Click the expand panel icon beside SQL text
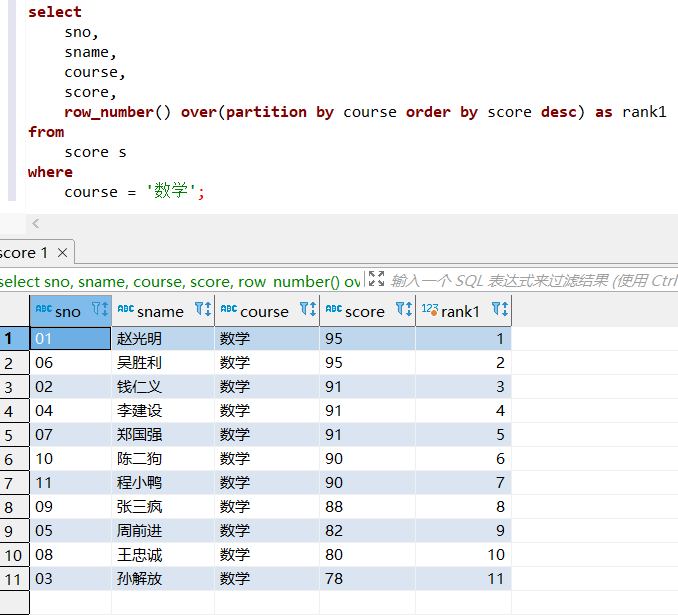This screenshot has width=678, height=615. (x=376, y=279)
